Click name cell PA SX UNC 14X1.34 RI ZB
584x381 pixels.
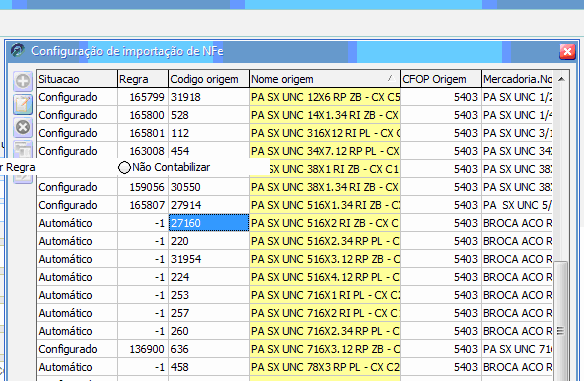325,115
